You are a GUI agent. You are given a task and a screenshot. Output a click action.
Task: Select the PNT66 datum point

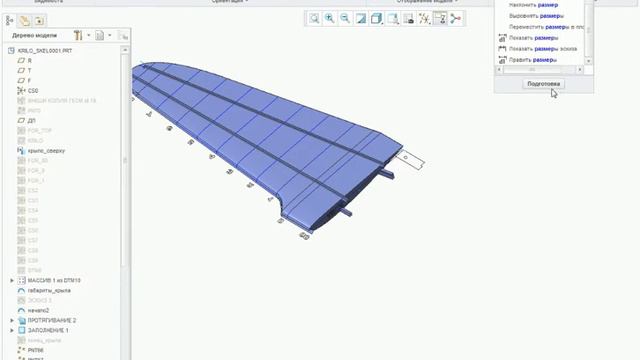pos(36,350)
